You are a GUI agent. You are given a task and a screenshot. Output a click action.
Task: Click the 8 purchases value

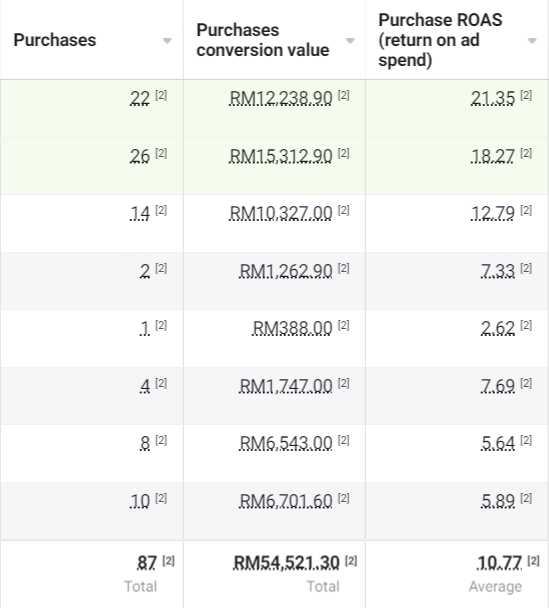[x=145, y=443]
